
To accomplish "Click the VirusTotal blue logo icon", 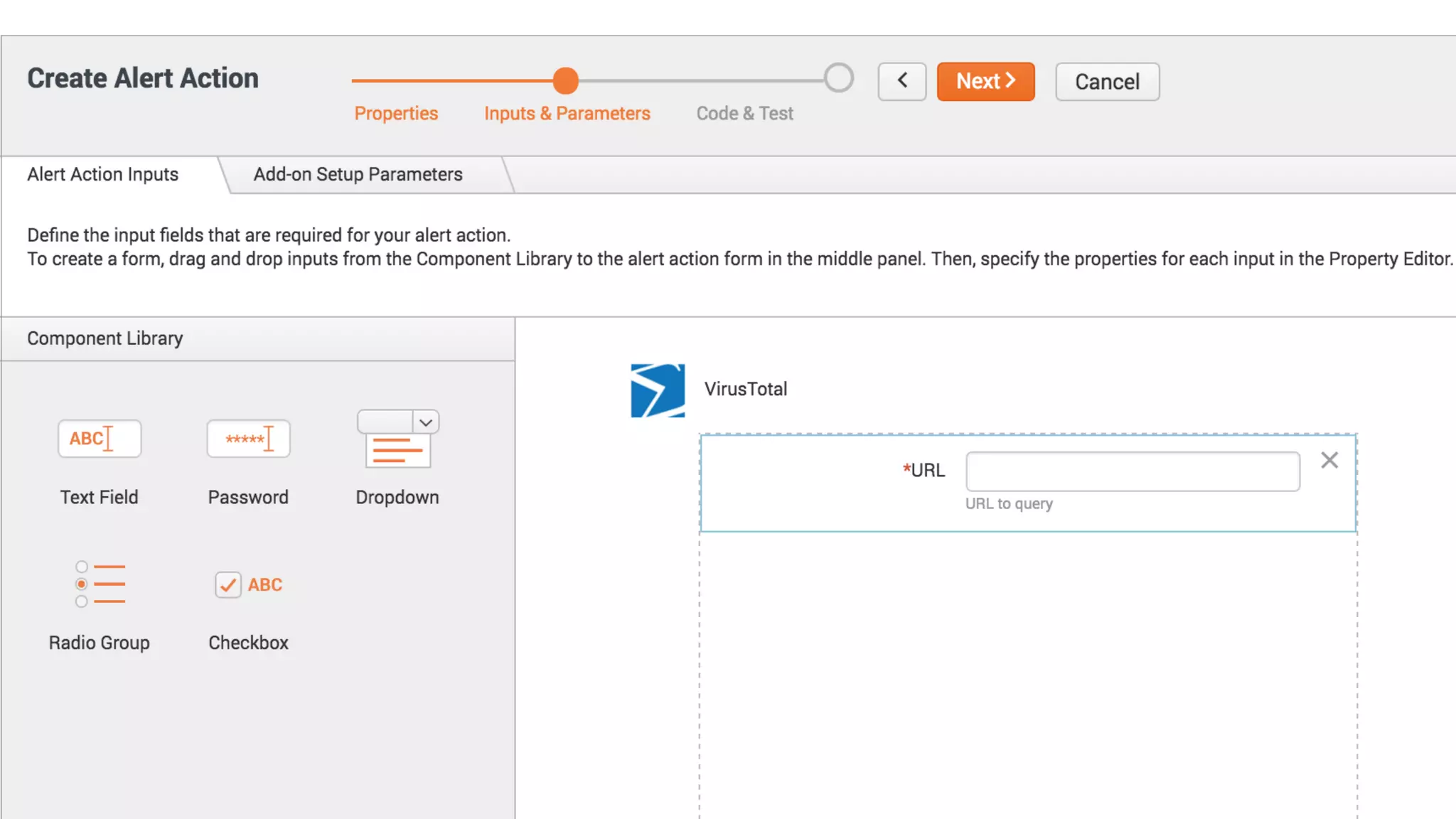I will pos(658,390).
